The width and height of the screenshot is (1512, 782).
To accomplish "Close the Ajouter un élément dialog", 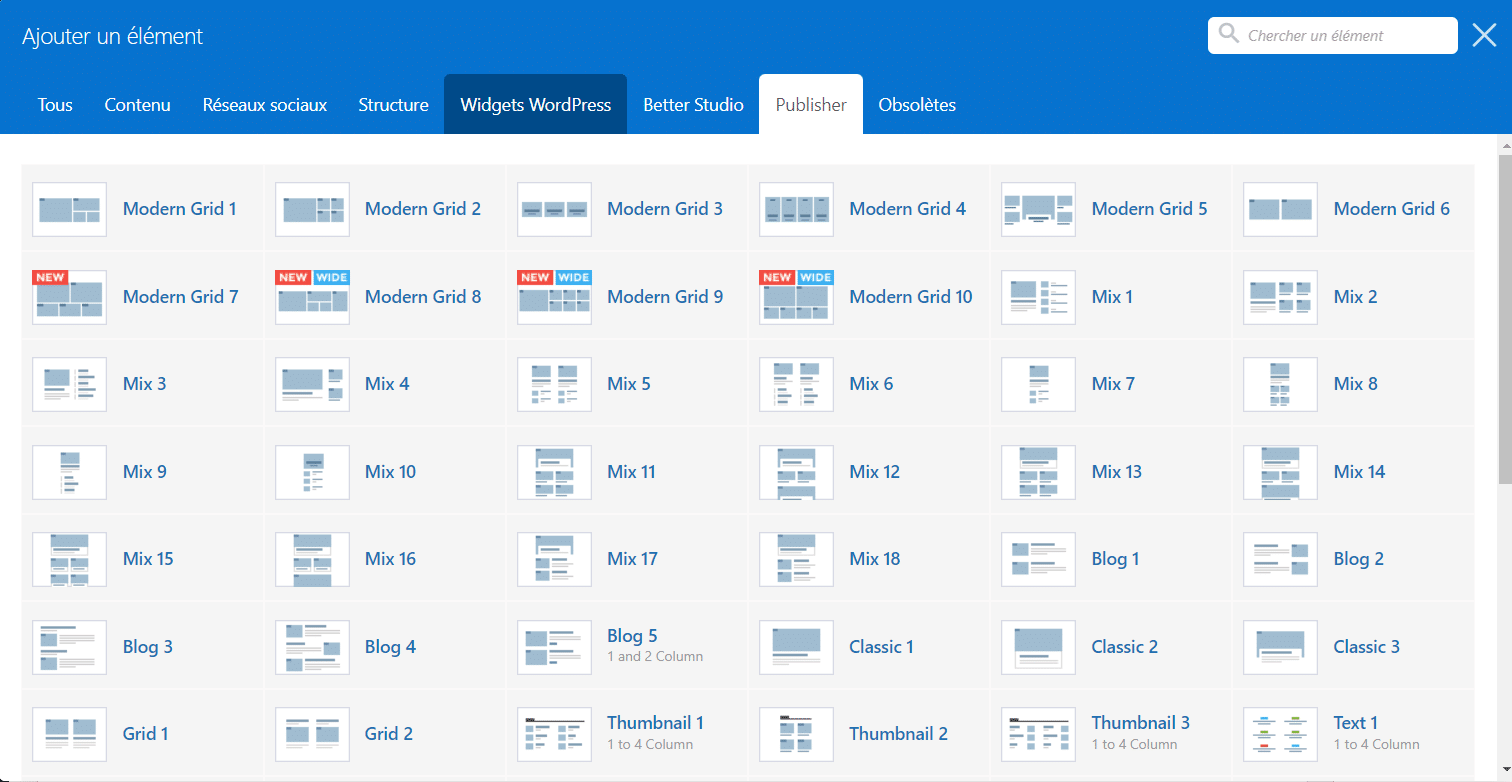I will pos(1484,36).
